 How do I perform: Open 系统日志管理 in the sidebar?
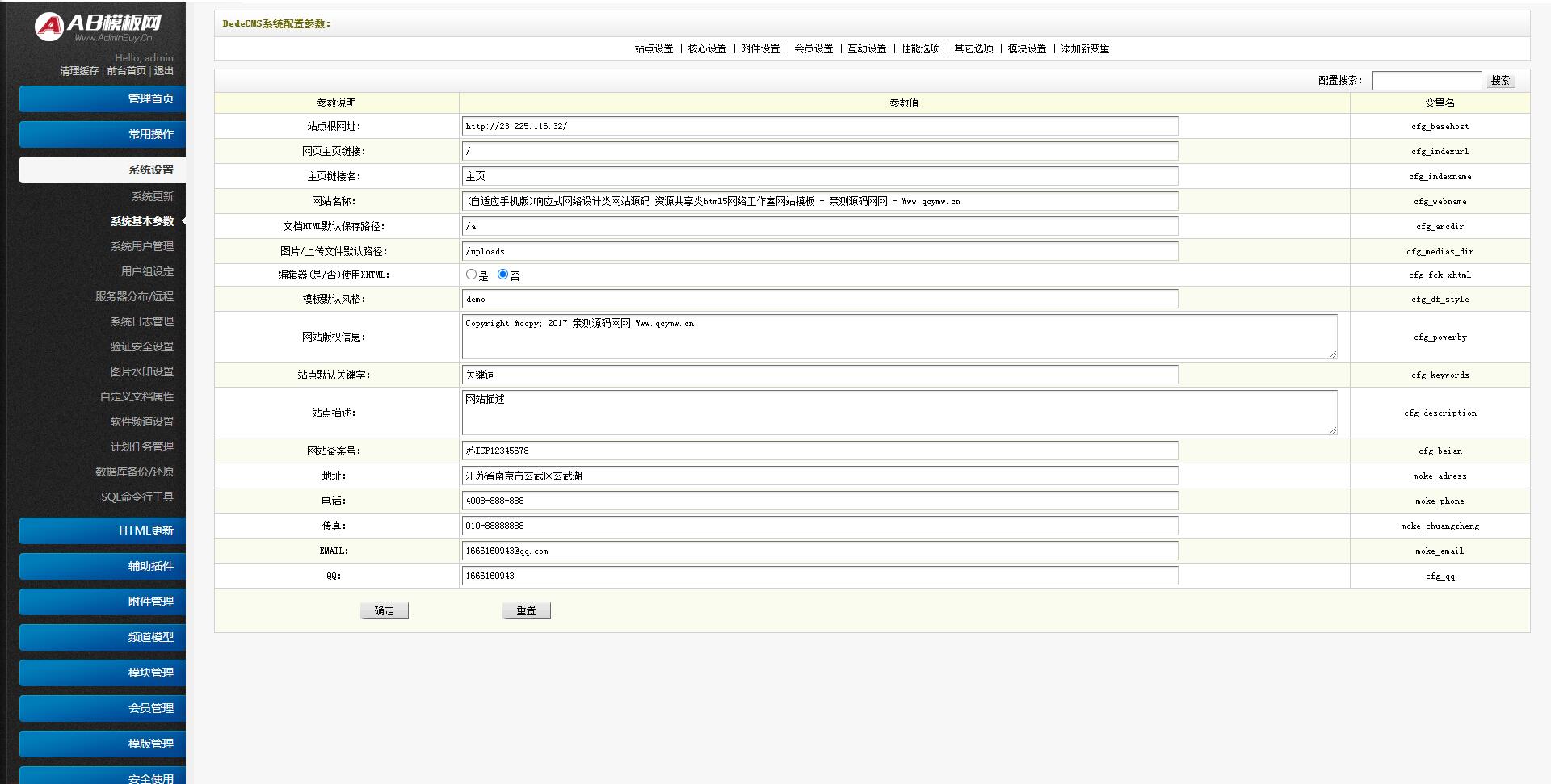click(142, 321)
